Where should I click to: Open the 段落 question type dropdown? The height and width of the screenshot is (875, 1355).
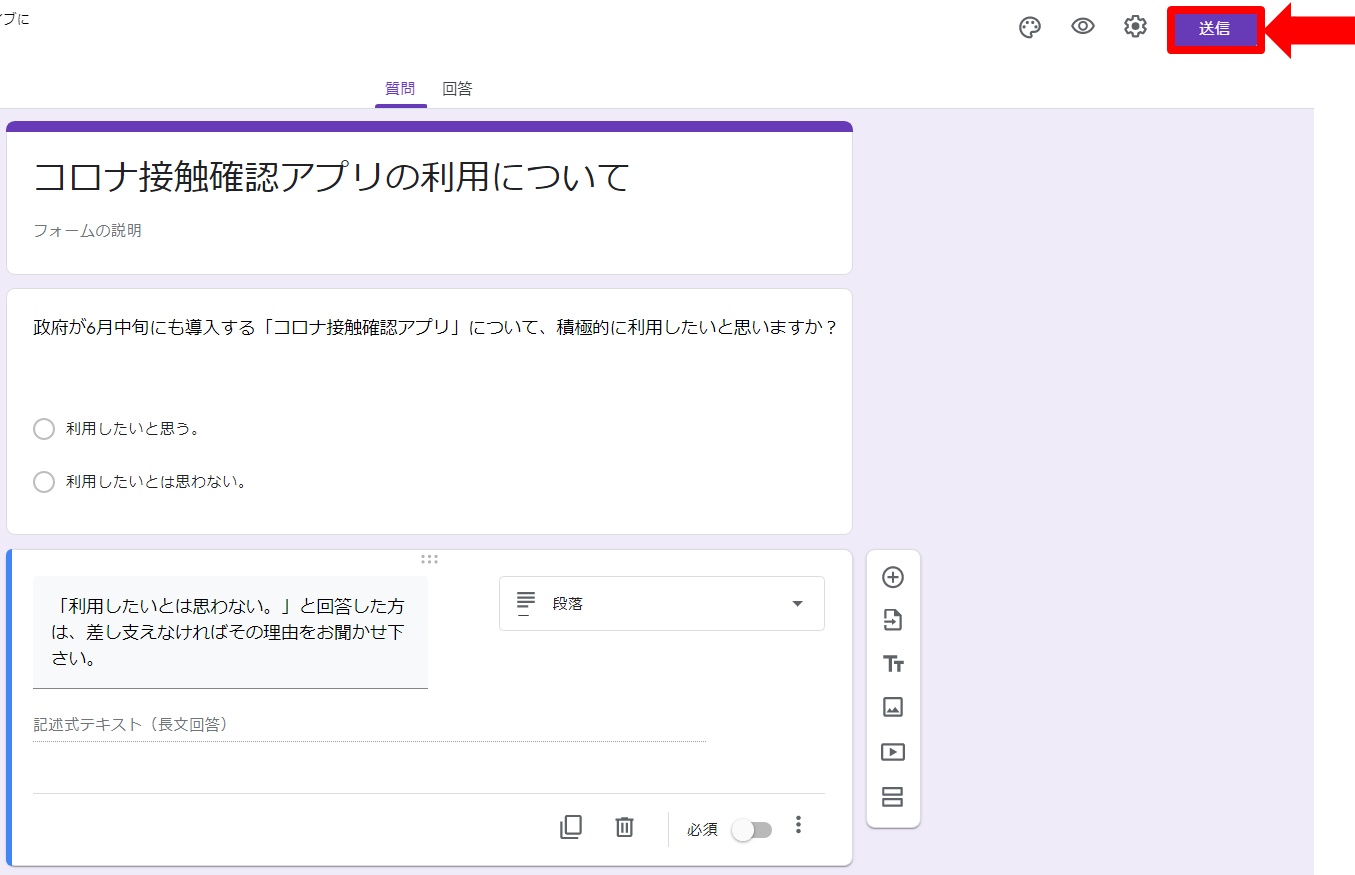point(661,604)
